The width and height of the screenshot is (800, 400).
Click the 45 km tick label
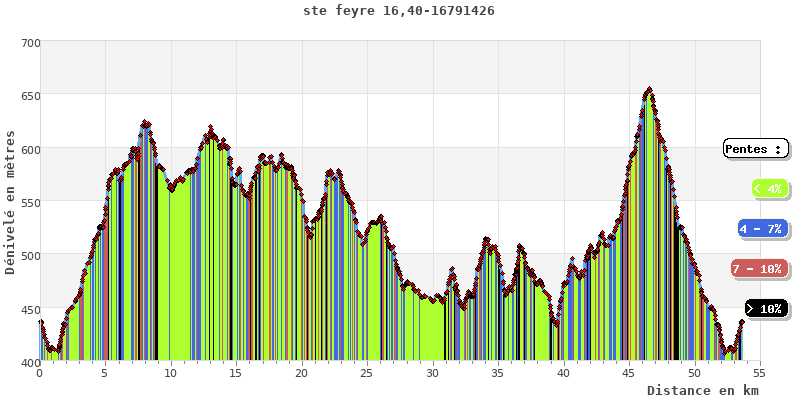[x=630, y=372]
